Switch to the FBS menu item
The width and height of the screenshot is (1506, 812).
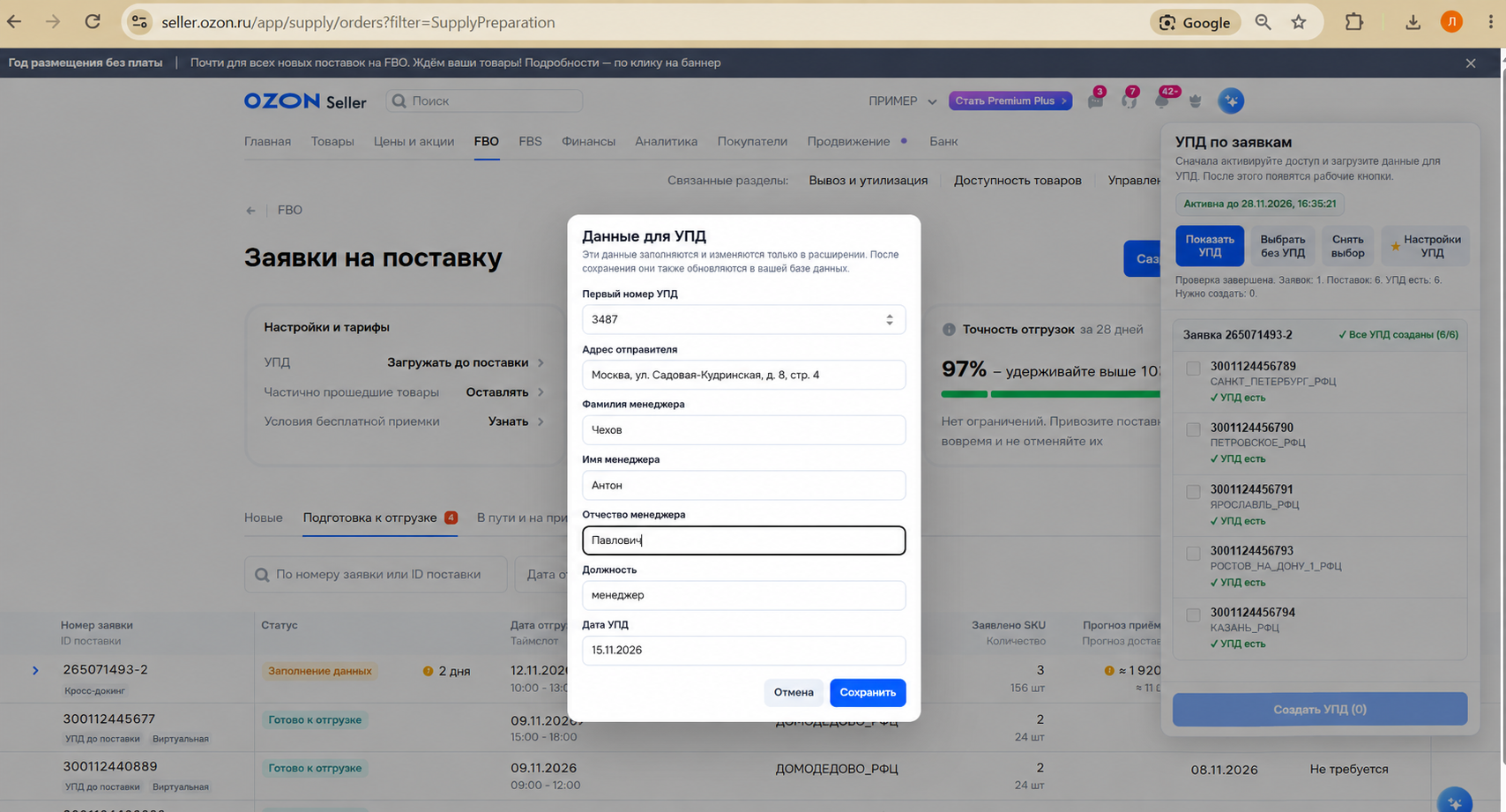(x=530, y=141)
